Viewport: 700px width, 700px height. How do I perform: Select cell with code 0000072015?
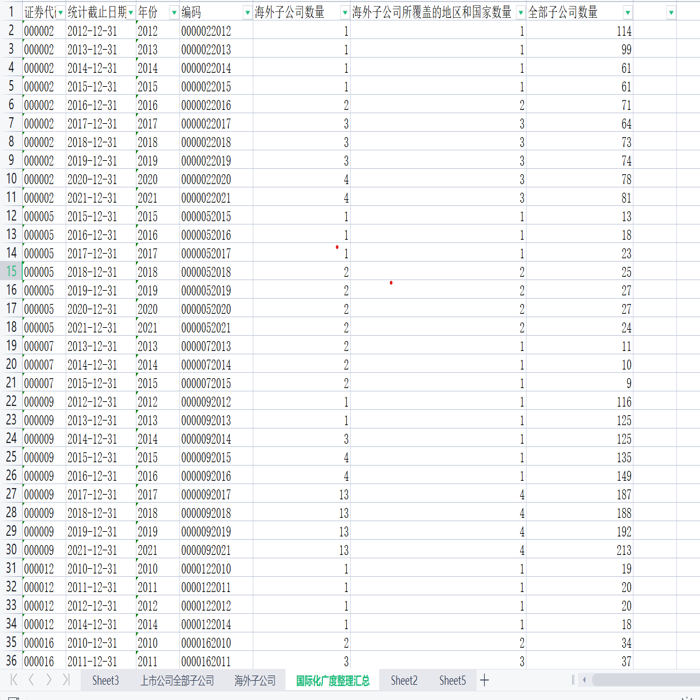[x=216, y=383]
